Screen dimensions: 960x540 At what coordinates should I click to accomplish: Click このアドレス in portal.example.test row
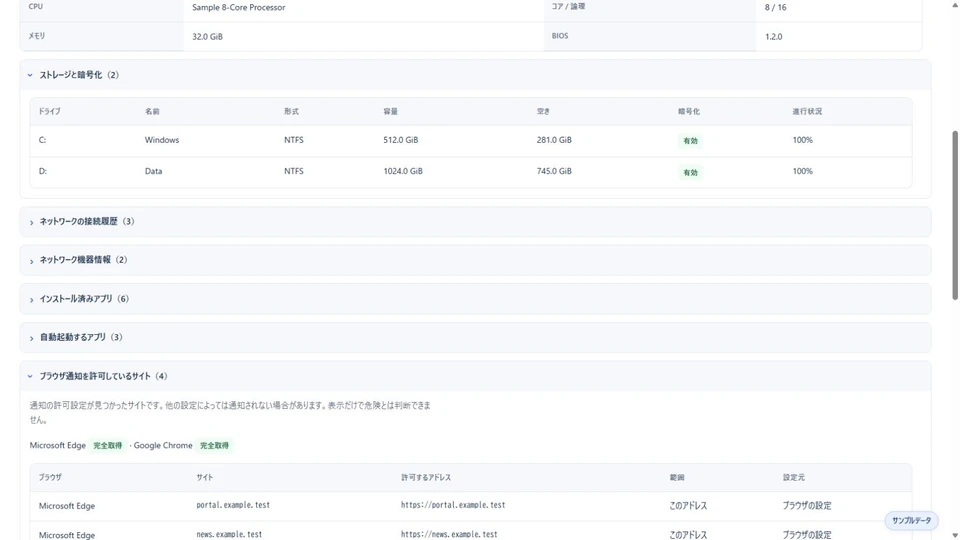click(688, 506)
